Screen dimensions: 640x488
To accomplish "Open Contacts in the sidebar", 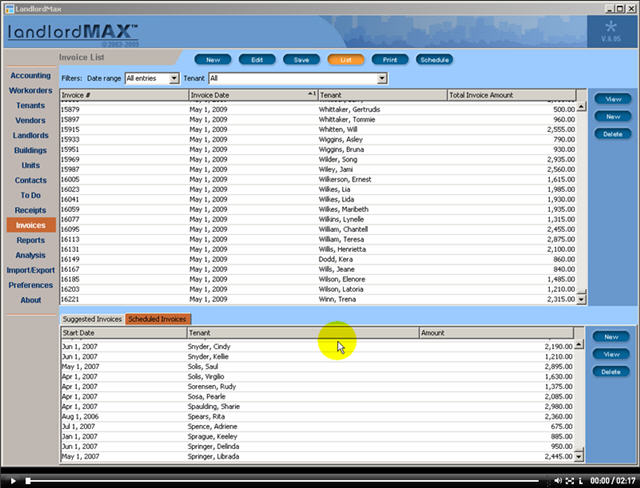I will click(x=31, y=180).
